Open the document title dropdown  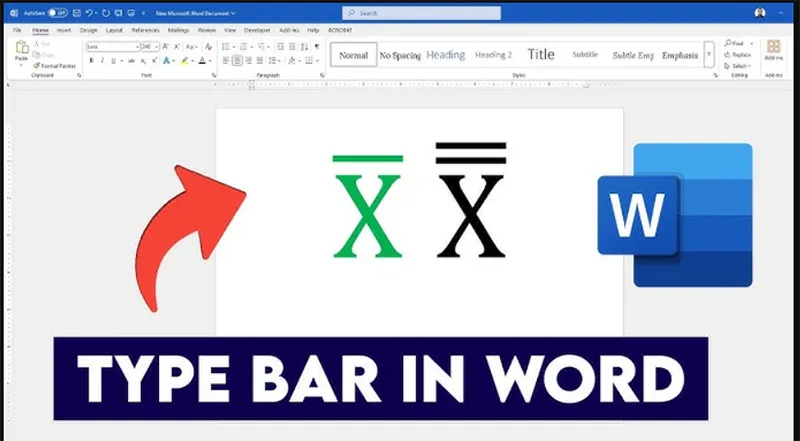pyautogui.click(x=195, y=13)
